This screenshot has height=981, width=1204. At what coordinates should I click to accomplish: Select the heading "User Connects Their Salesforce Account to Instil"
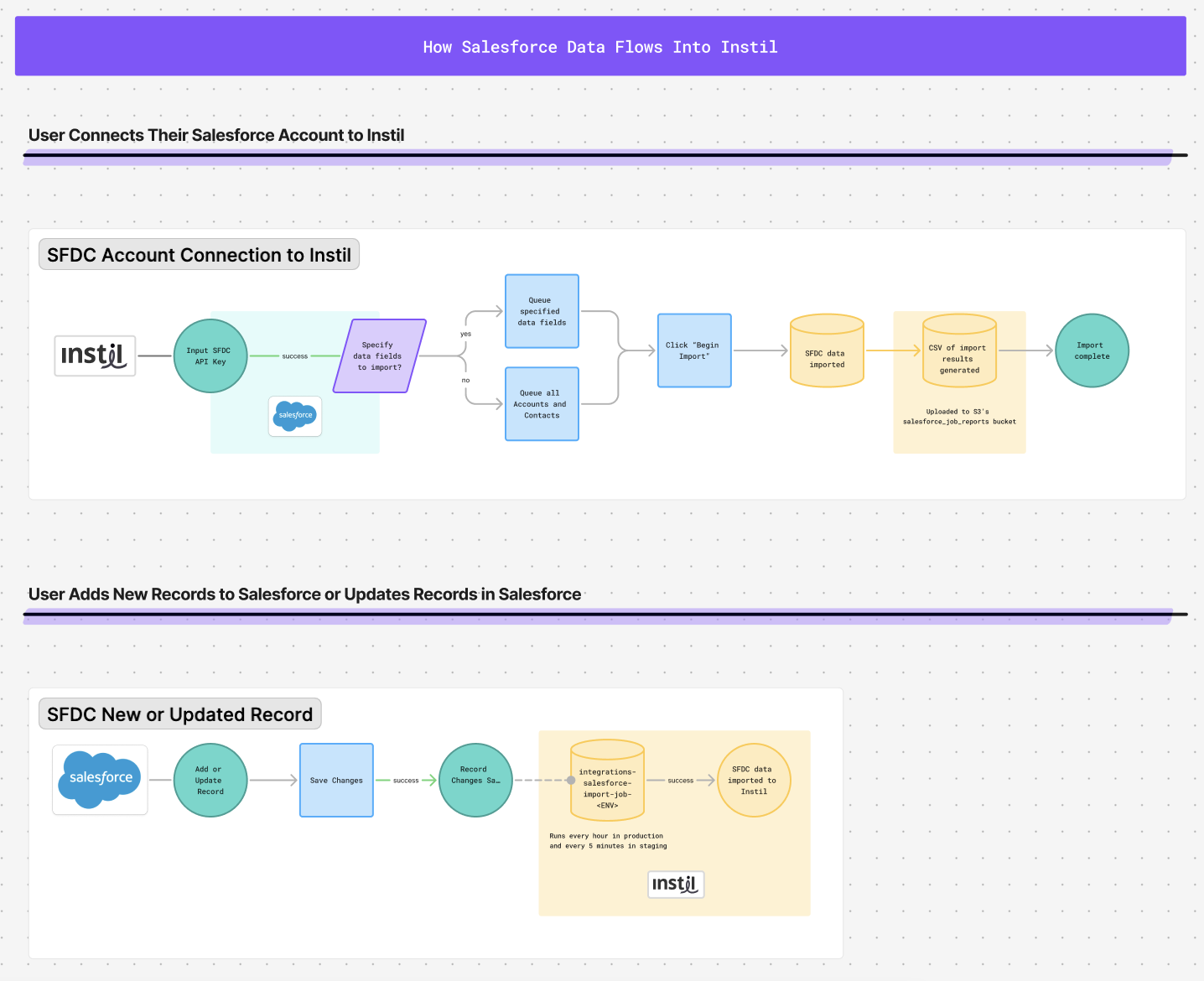pyautogui.click(x=216, y=135)
